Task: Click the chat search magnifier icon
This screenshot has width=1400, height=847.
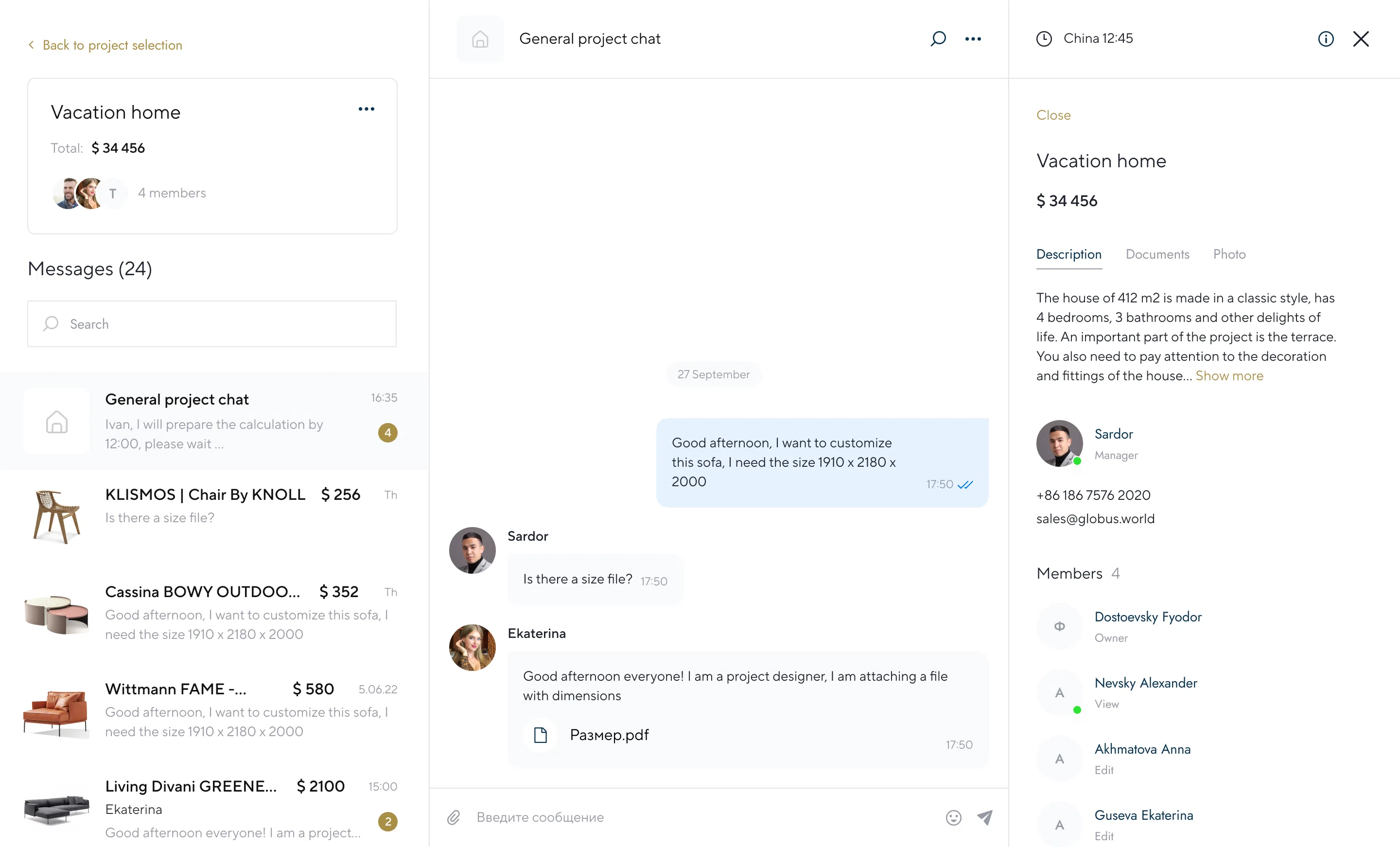Action: tap(938, 39)
